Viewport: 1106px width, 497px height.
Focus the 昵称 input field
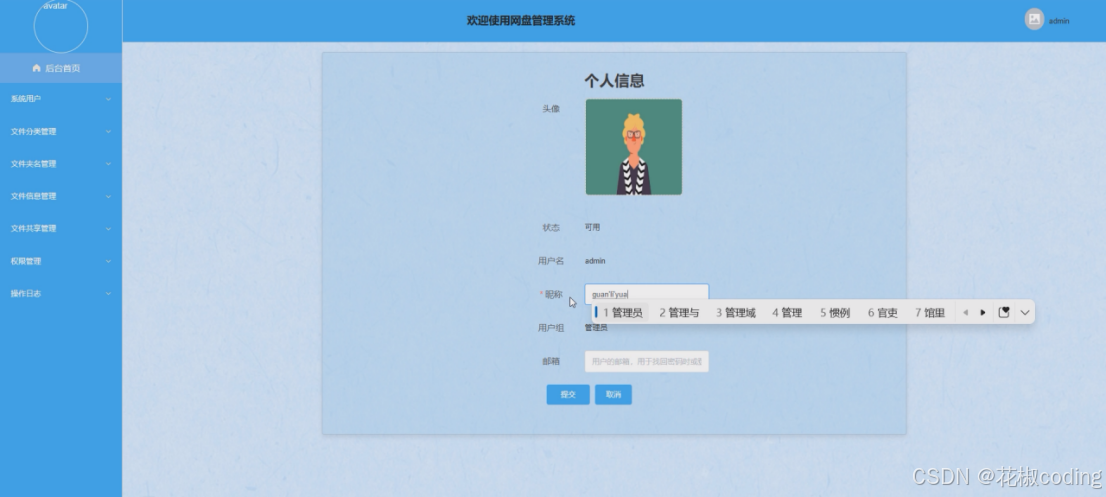[x=646, y=294]
